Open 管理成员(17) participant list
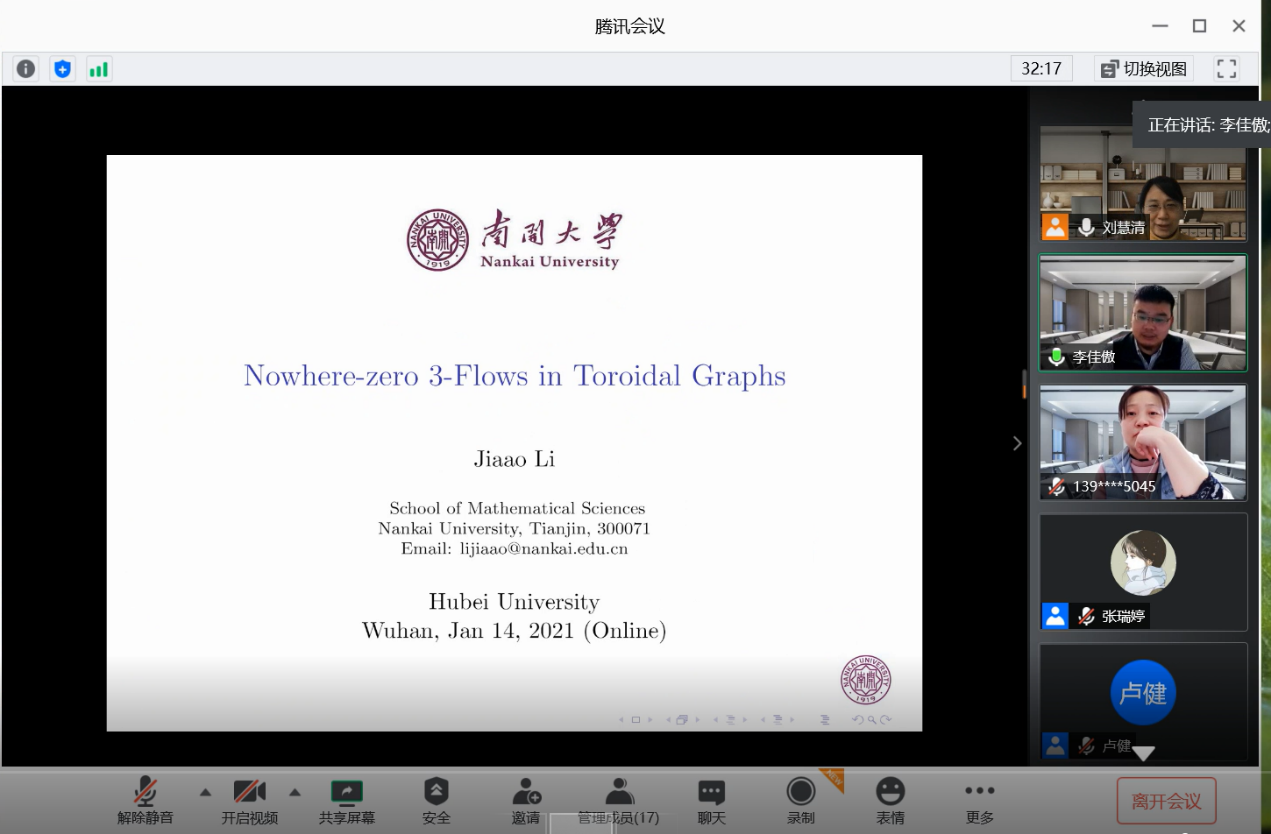The image size is (1271, 834). click(x=619, y=801)
